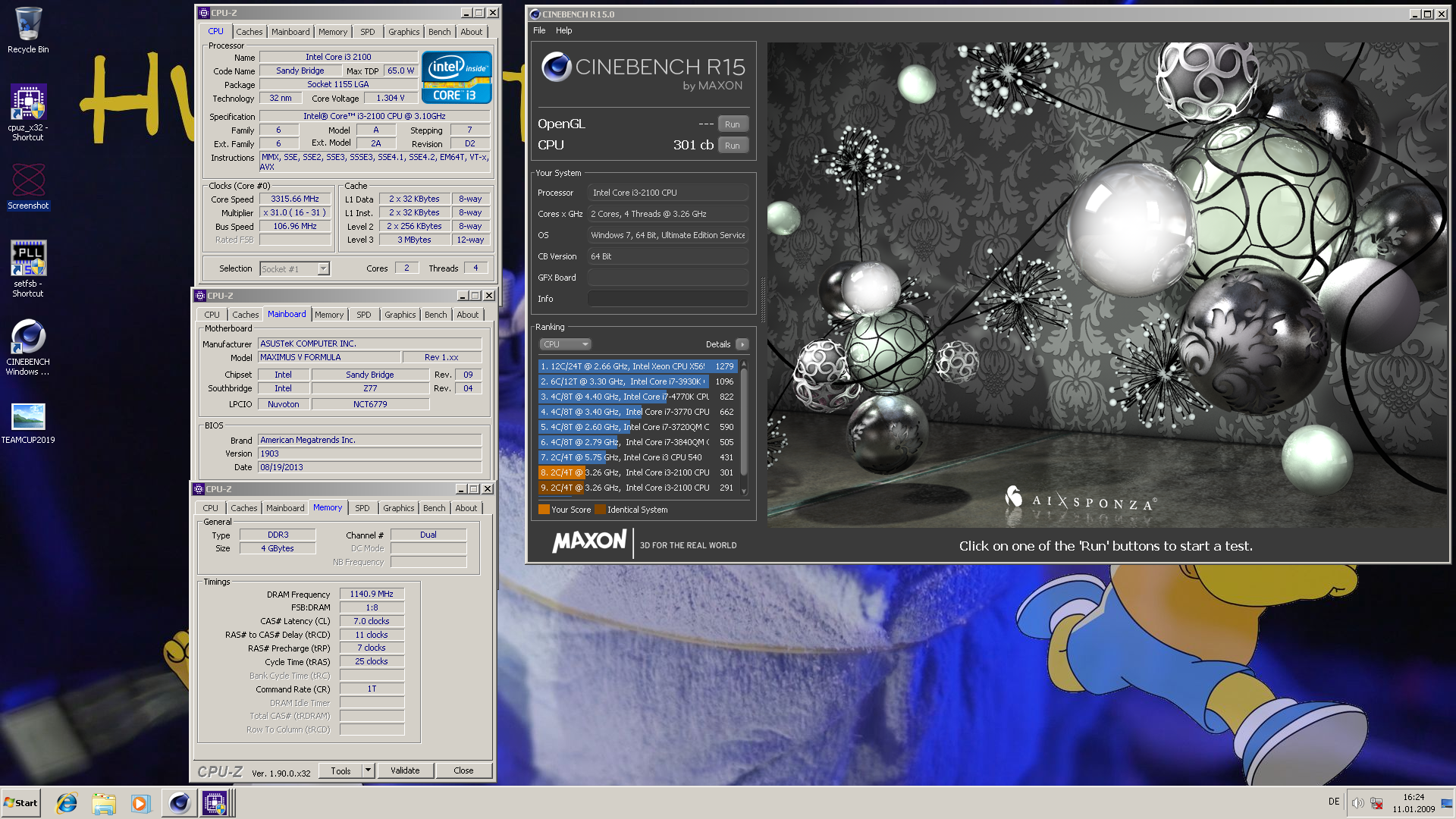Open the Help menu in Cinebench

click(563, 30)
